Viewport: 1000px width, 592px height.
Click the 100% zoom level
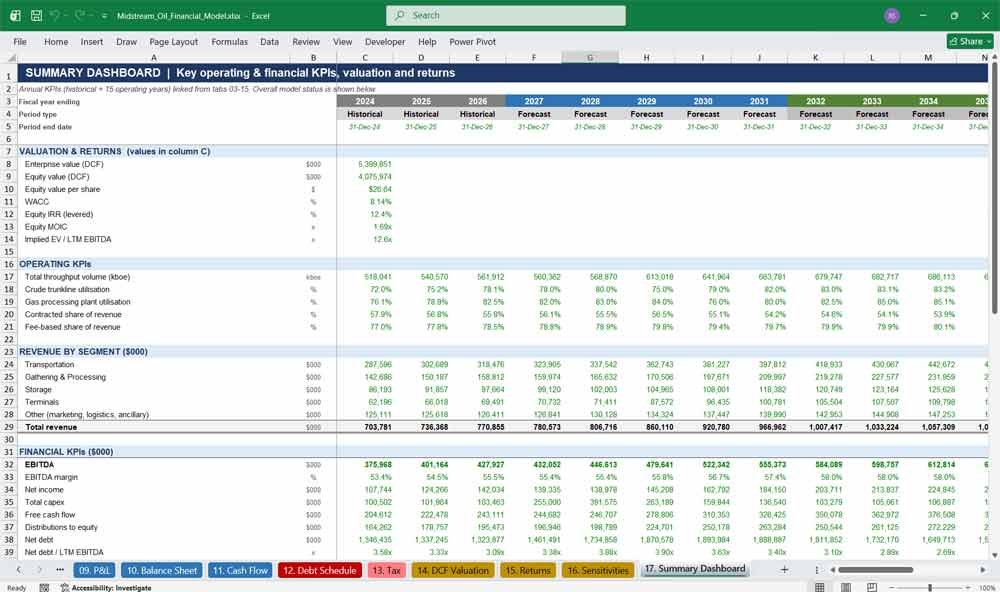[987, 588]
